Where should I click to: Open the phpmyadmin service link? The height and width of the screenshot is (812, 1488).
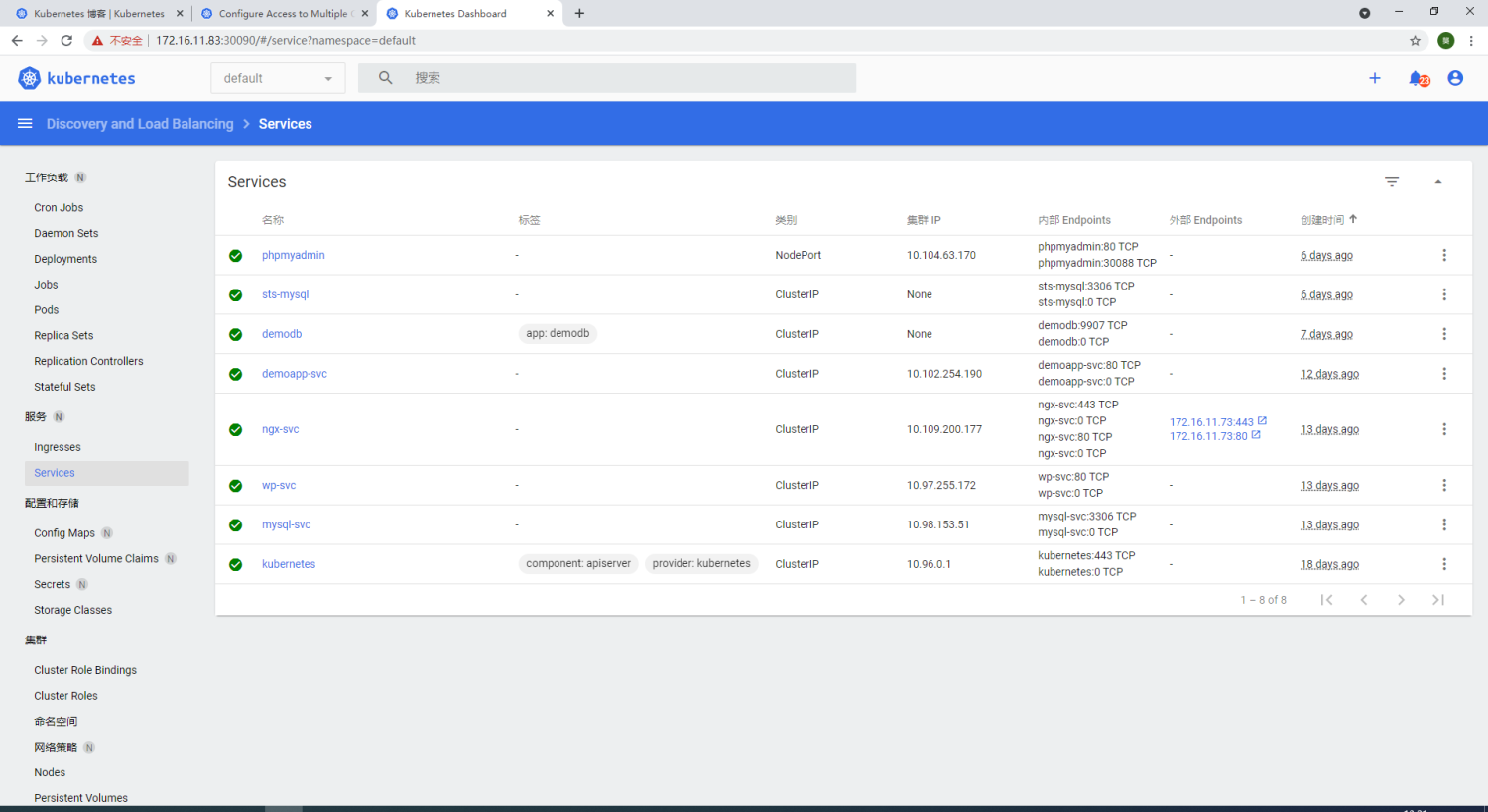point(294,255)
